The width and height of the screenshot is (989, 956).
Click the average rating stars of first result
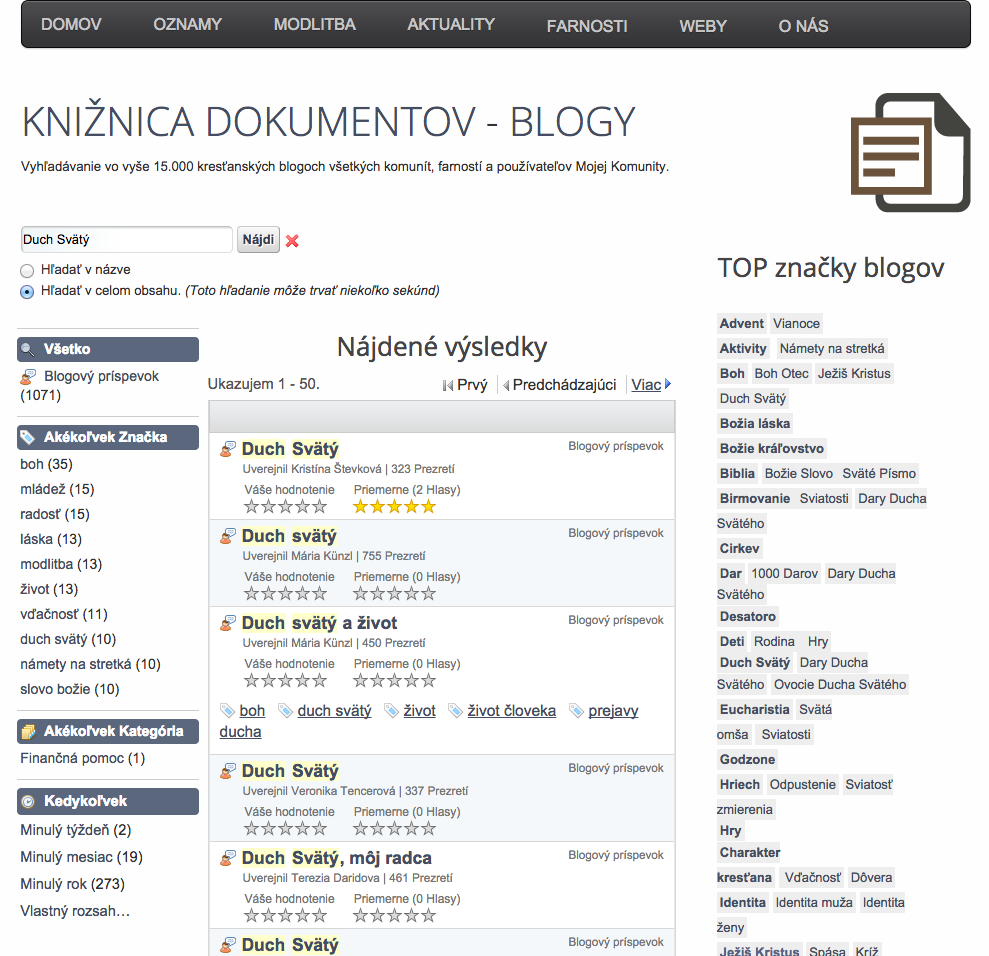tap(395, 507)
